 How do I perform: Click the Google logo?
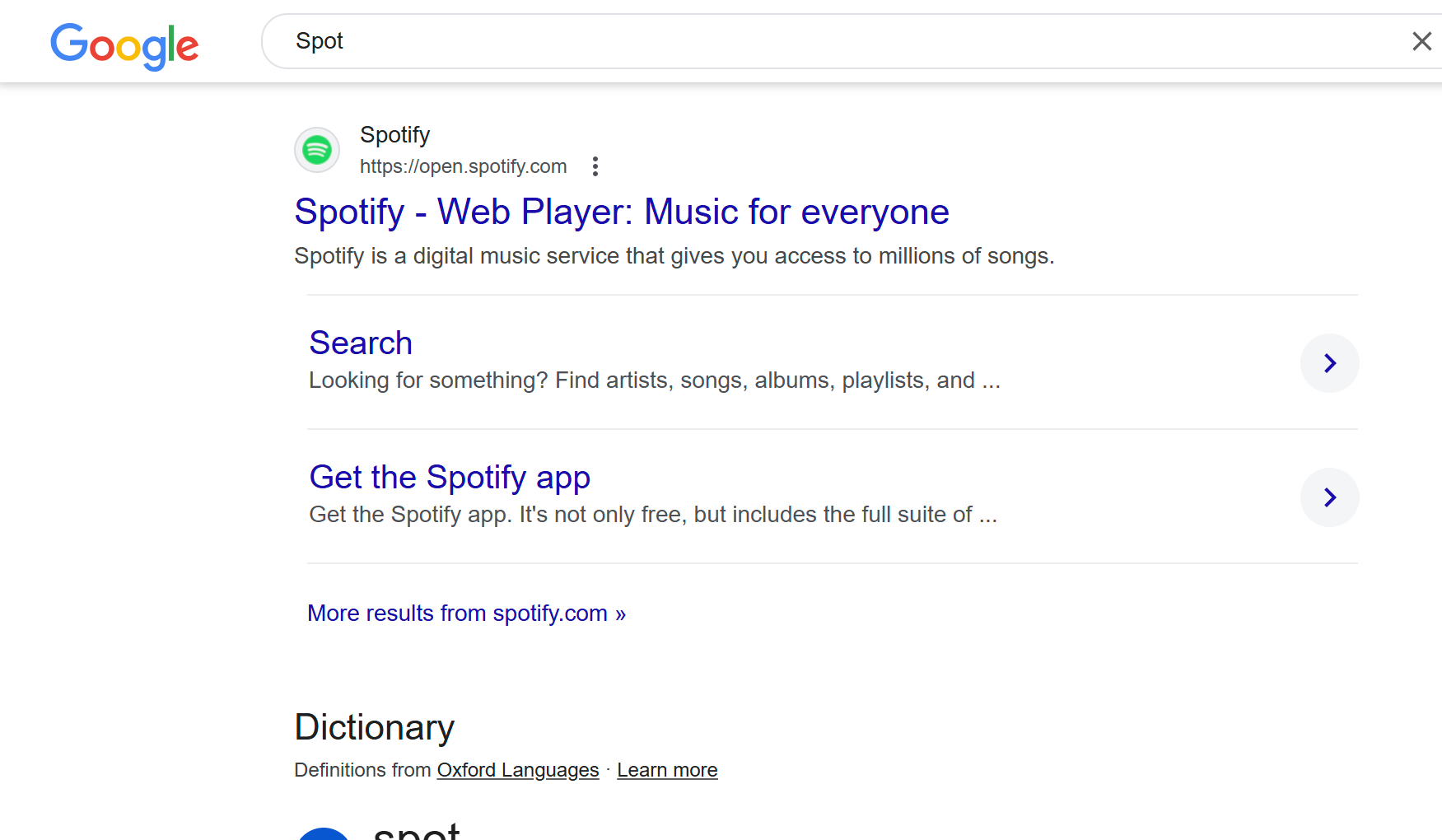pos(124,45)
